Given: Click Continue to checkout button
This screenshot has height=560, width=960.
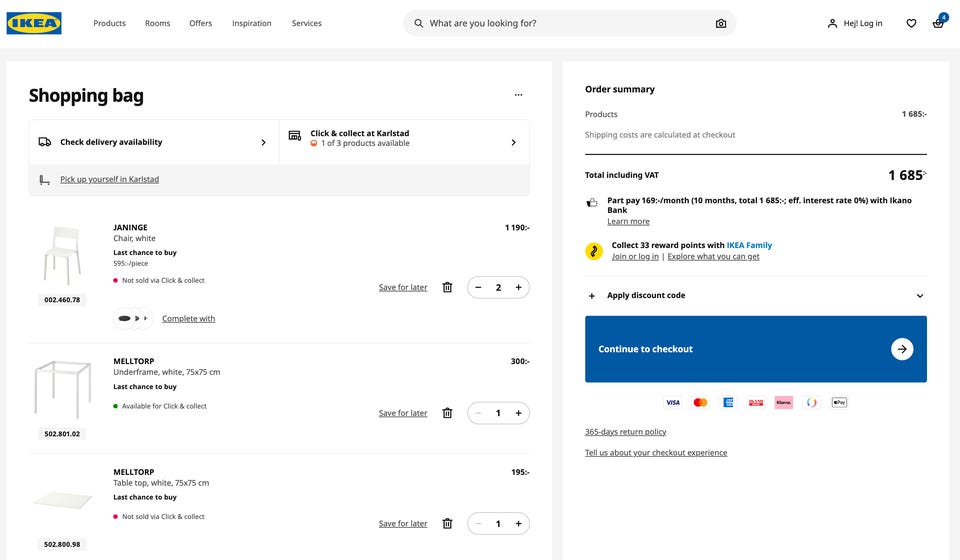Looking at the screenshot, I should [x=755, y=349].
